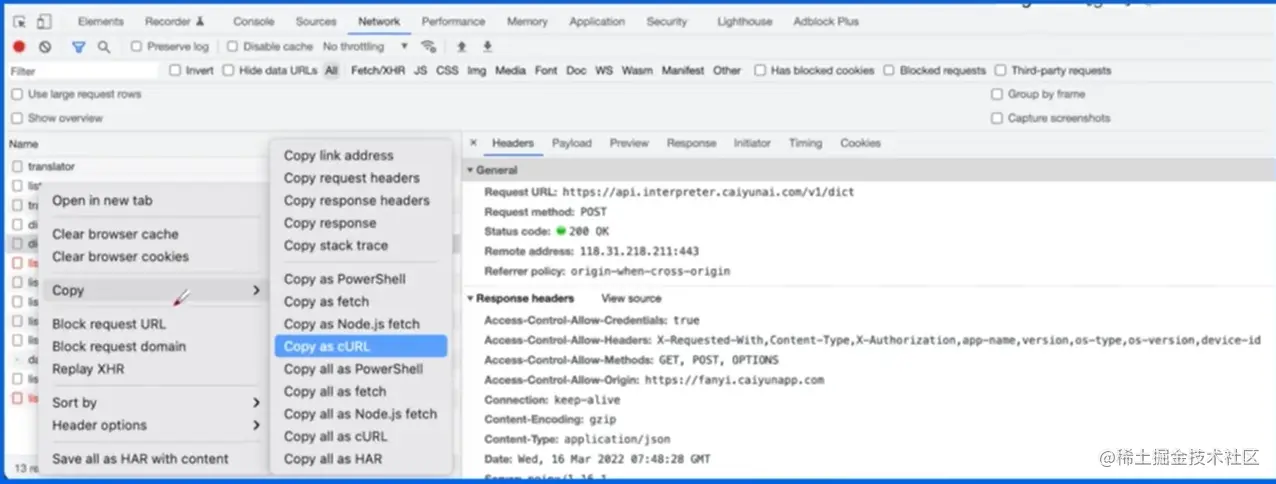Viewport: 1276px width, 484px height.
Task: Open network conditions wifi icon
Action: pos(429,46)
